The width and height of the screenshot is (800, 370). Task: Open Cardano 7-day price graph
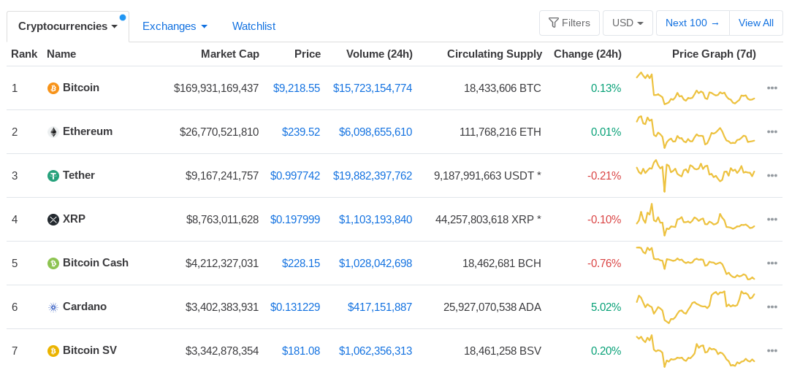(695, 307)
